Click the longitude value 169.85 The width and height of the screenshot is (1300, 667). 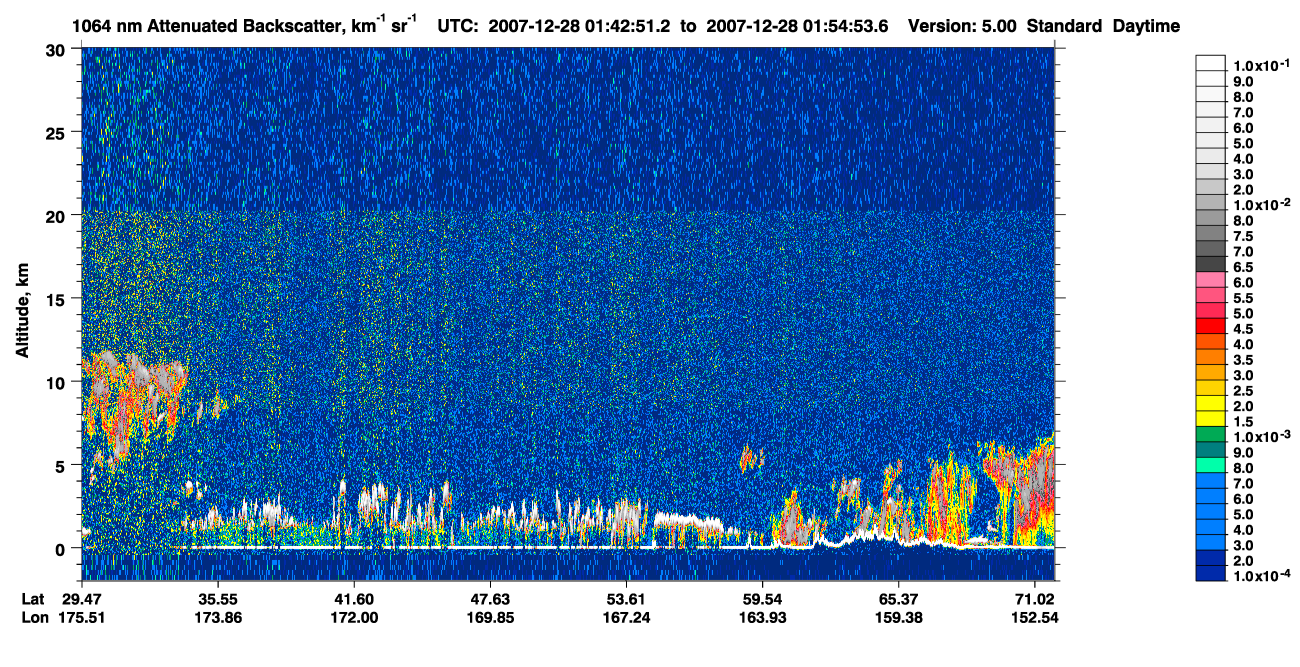490,617
